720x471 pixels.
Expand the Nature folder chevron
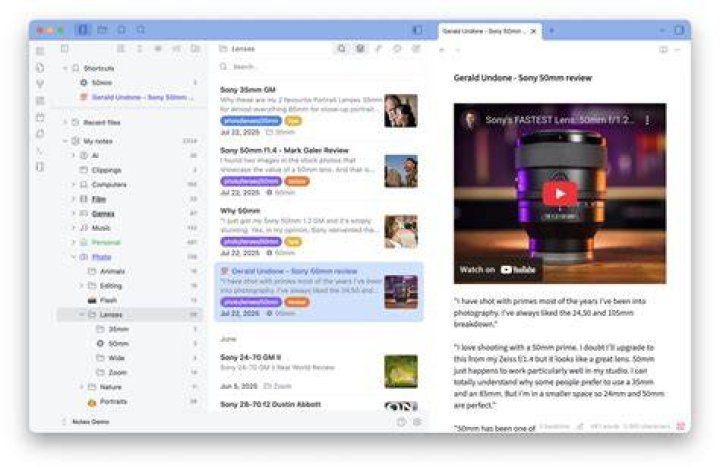82,387
